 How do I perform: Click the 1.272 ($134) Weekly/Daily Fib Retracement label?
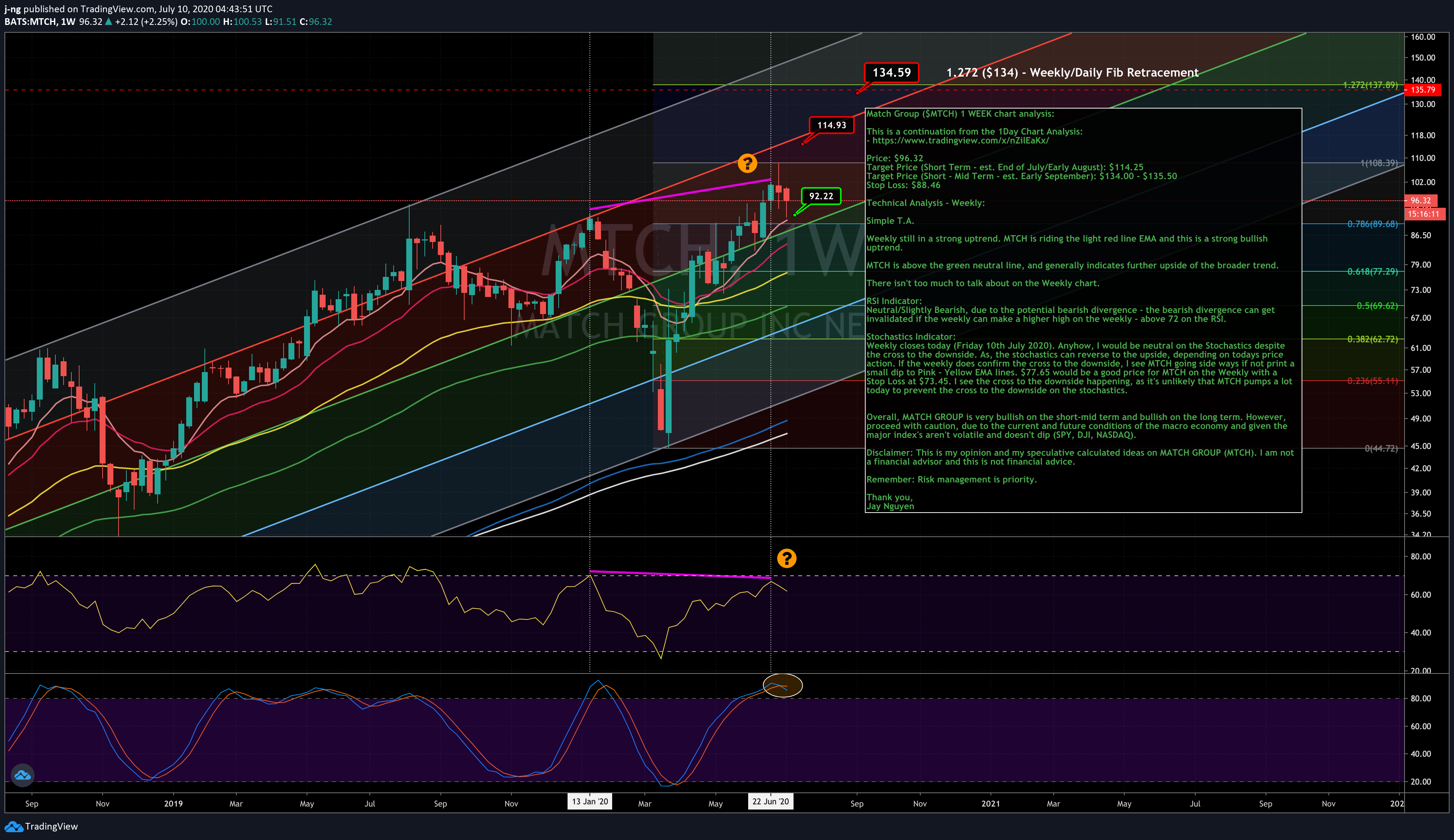1072,73
